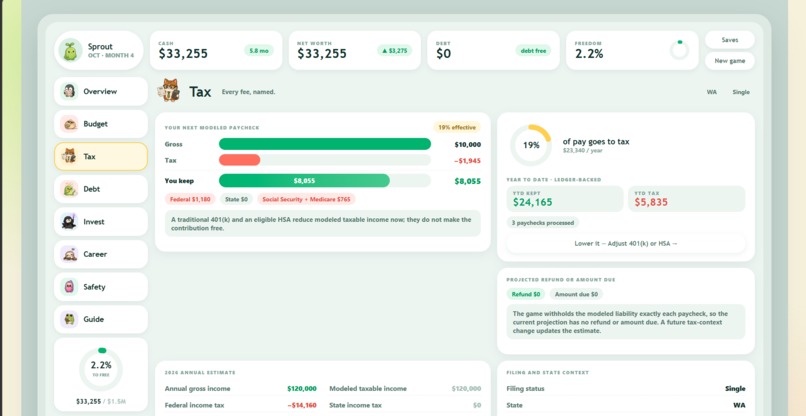Click the Tax fox icon in sidebar
This screenshot has width=806, height=416.
click(x=69, y=156)
